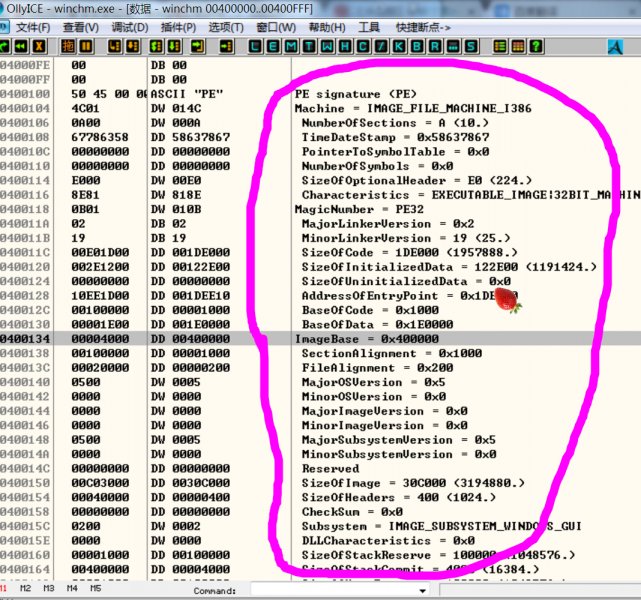Click the M4 bookmark button
This screenshot has width=641, height=600.
72,588
